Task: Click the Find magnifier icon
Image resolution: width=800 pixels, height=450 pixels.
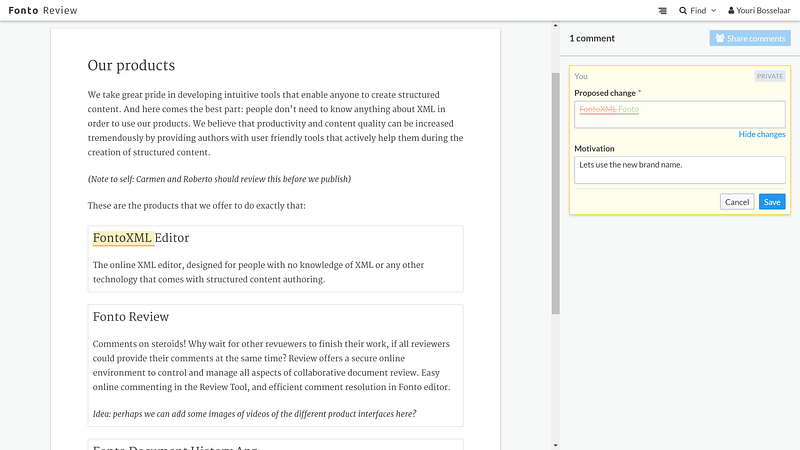Action: tap(683, 10)
